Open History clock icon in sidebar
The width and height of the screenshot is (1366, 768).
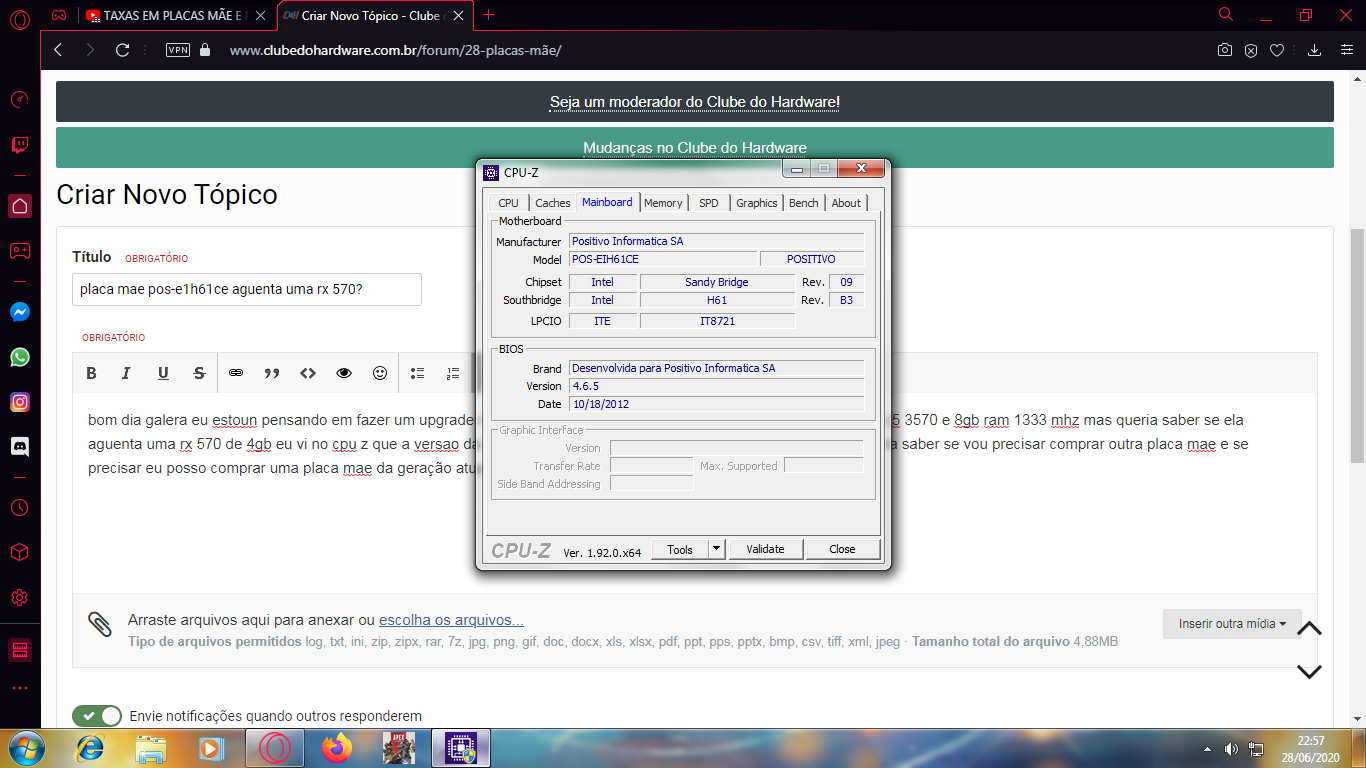tap(20, 508)
